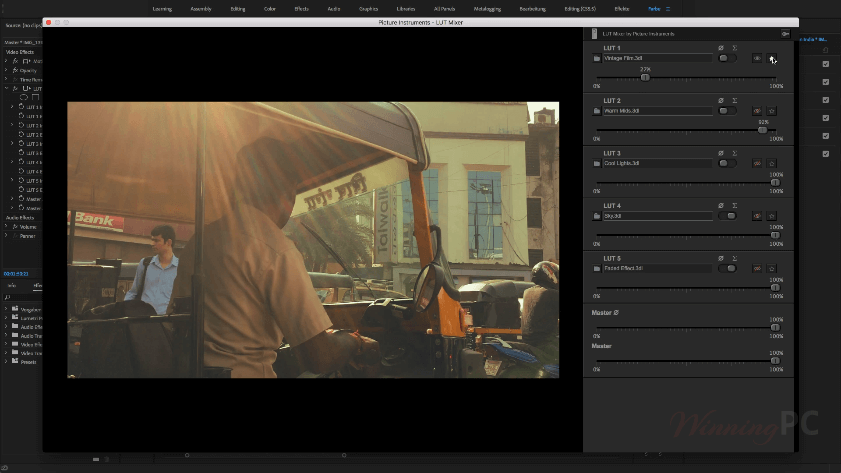841x473 pixels.
Task: Toggle the LUT 5 on/off switch
Action: tap(727, 269)
